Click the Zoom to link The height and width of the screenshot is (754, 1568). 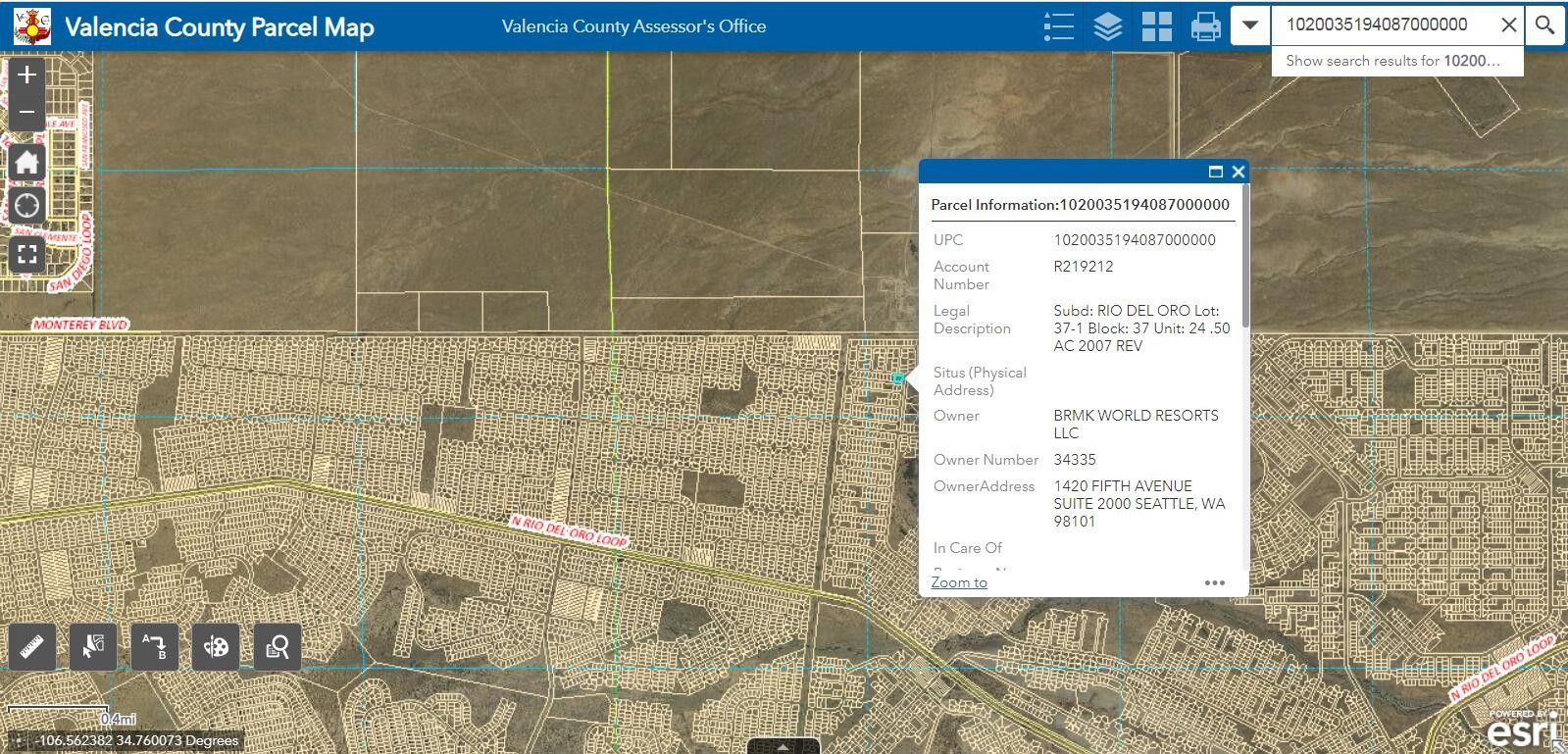pyautogui.click(x=959, y=582)
